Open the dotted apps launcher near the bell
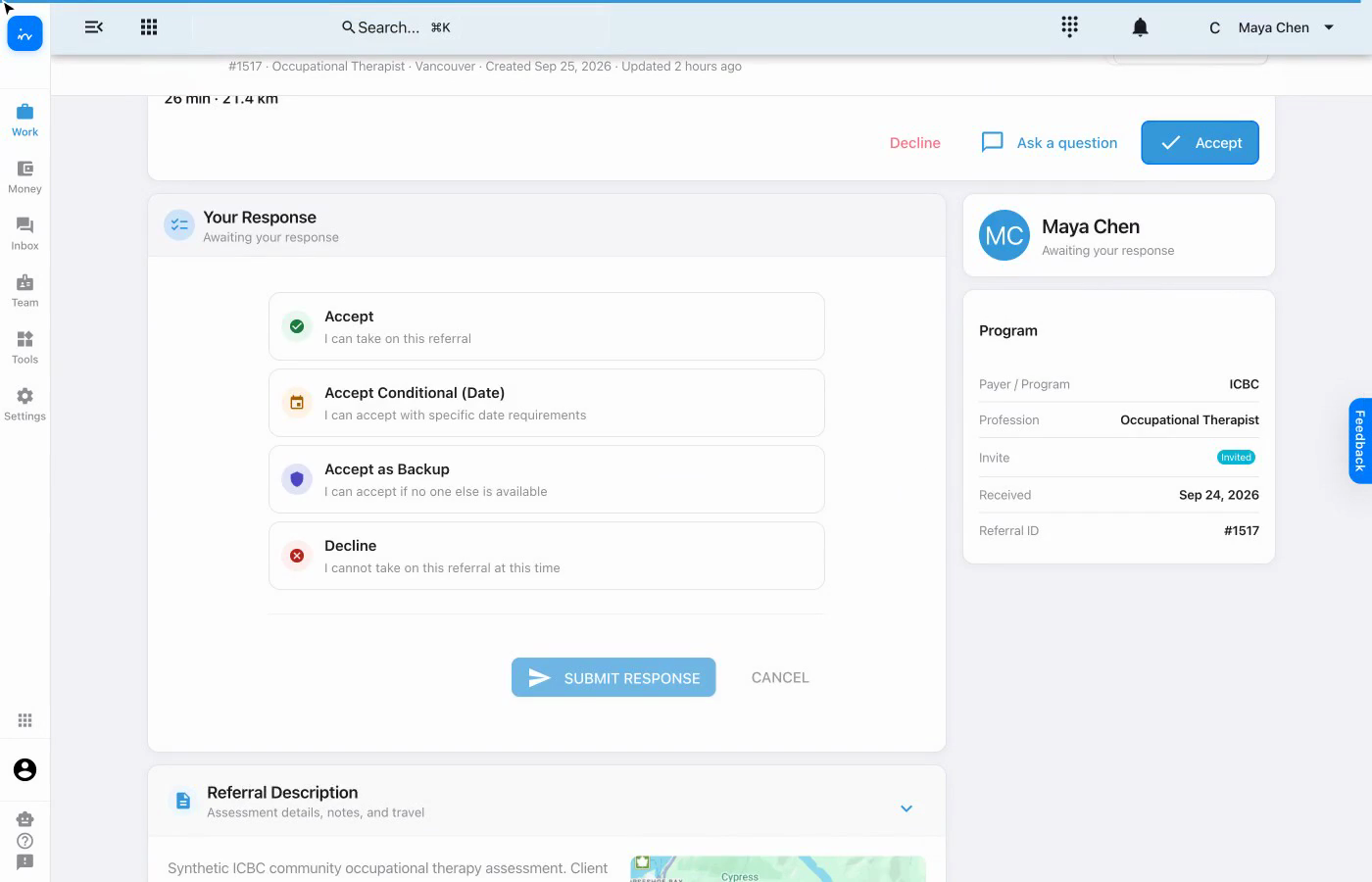 (1069, 27)
